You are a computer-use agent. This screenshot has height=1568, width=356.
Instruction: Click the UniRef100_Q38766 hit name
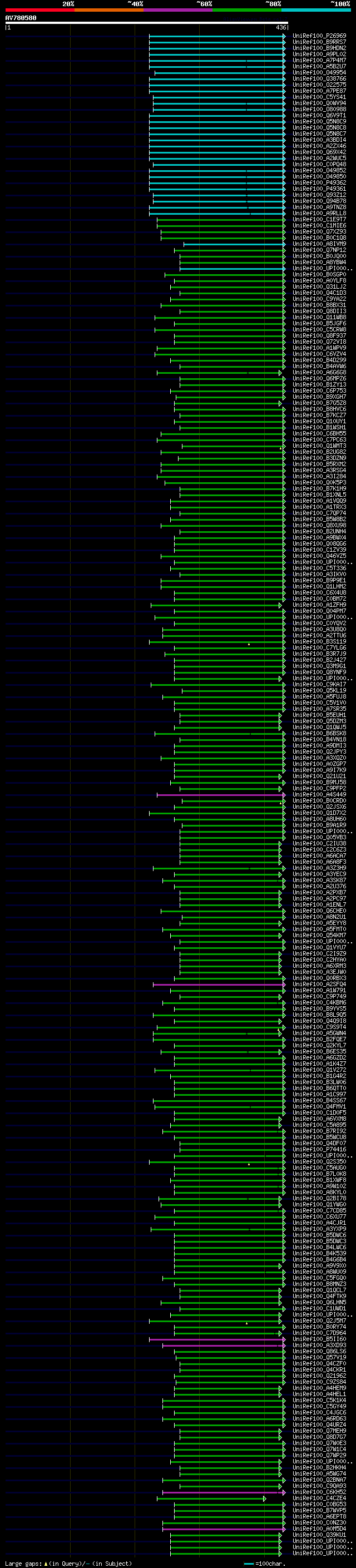pos(319,78)
